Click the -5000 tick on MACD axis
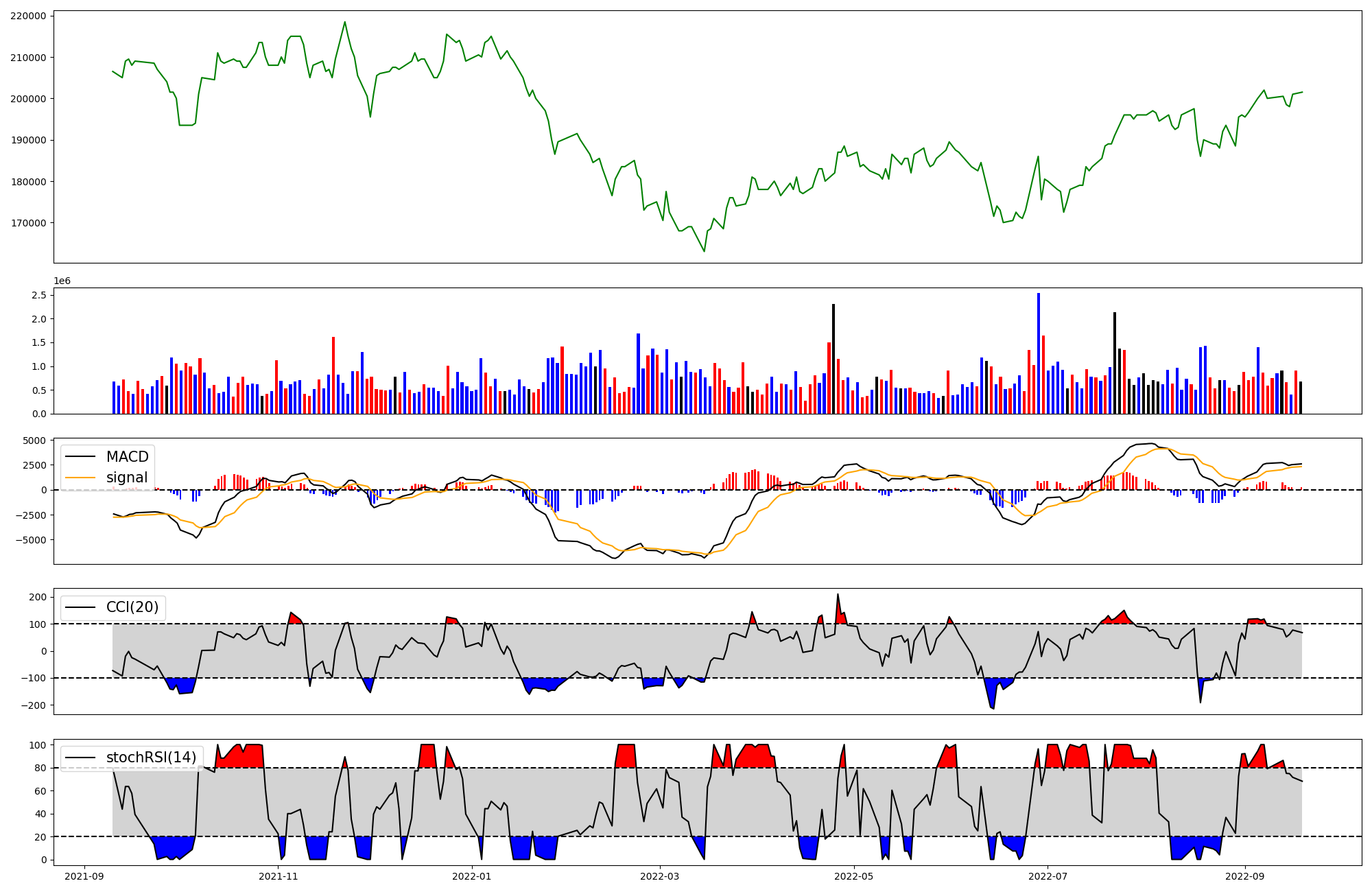The width and height of the screenshot is (1372, 892). click(32, 540)
